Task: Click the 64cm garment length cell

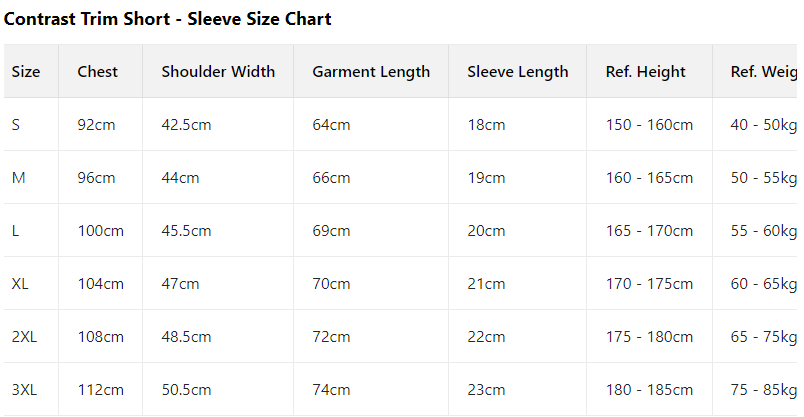Action: pos(331,125)
